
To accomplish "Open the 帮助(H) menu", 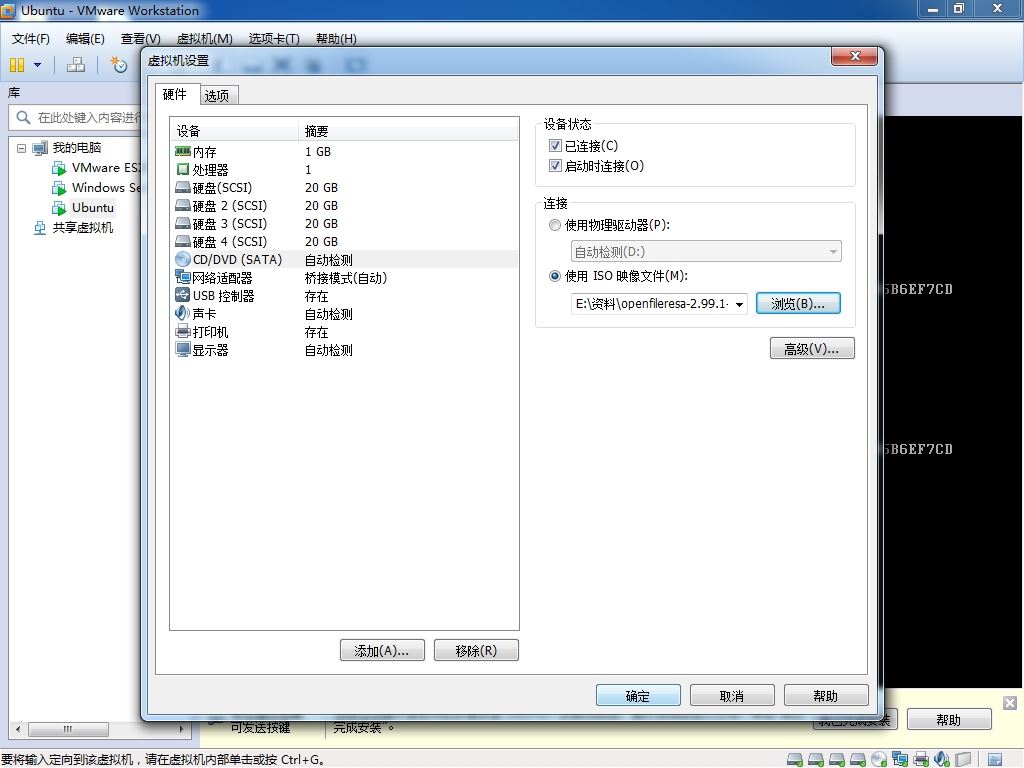I will pyautogui.click(x=336, y=39).
